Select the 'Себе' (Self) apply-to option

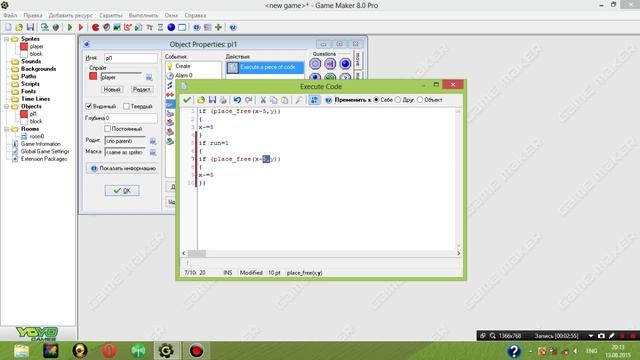[x=376, y=100]
